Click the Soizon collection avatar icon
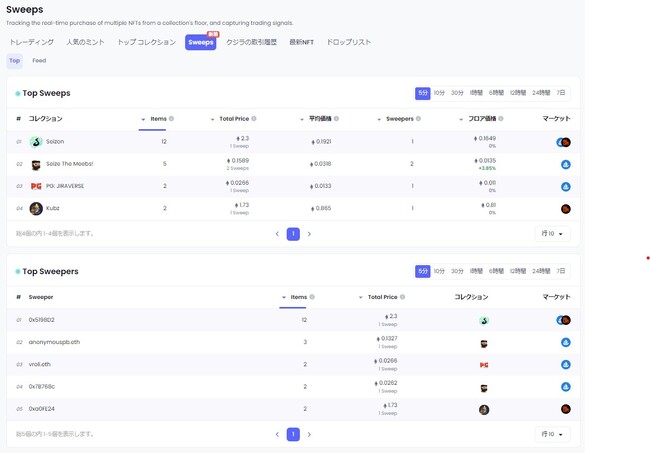Image resolution: width=650 pixels, height=453 pixels. (36, 142)
